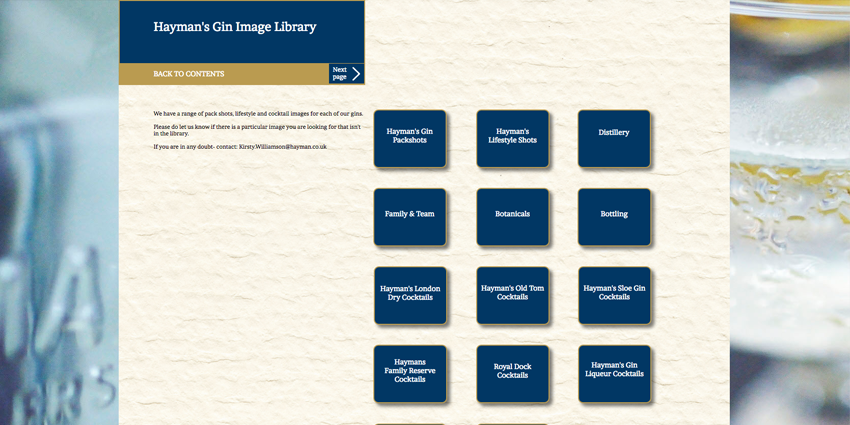Click the Bottling tile
This screenshot has width=850, height=425.
[614, 216]
